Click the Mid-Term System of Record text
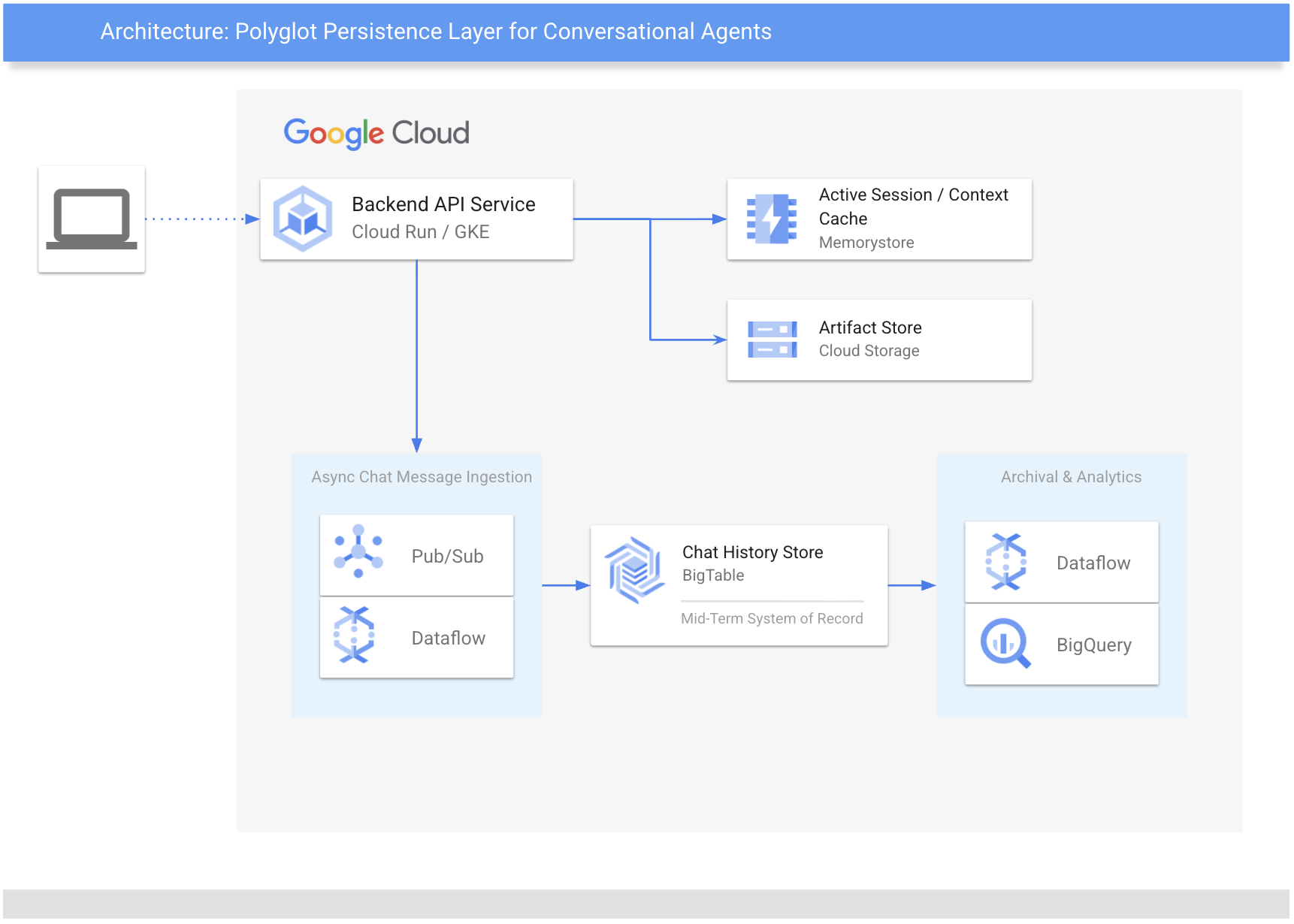The height and width of the screenshot is (924, 1294). pos(772,618)
